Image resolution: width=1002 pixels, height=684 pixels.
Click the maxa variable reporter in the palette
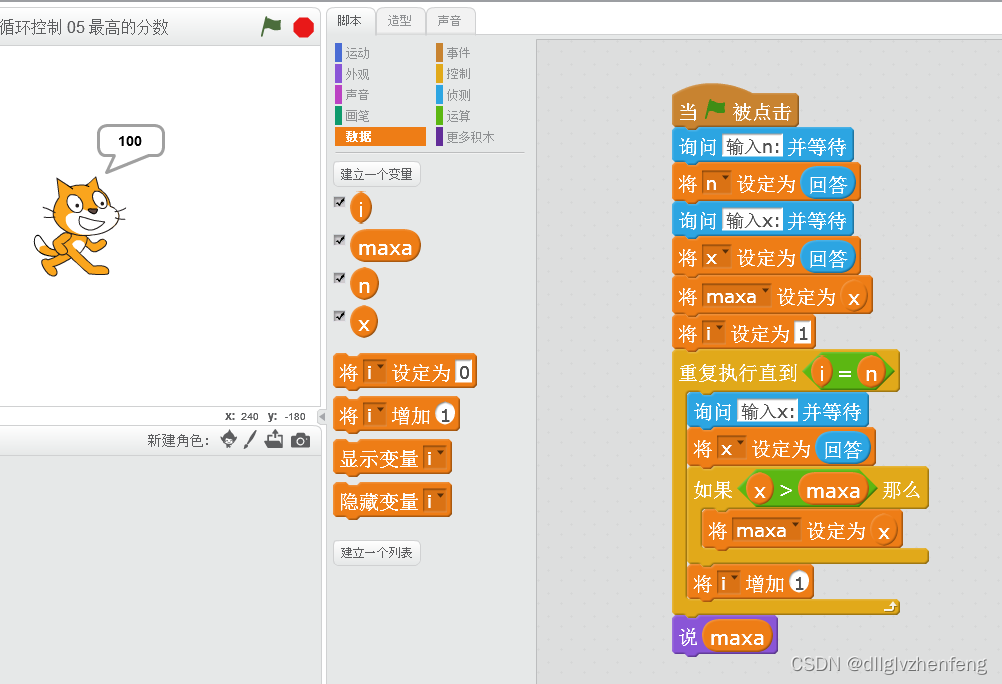coord(385,247)
